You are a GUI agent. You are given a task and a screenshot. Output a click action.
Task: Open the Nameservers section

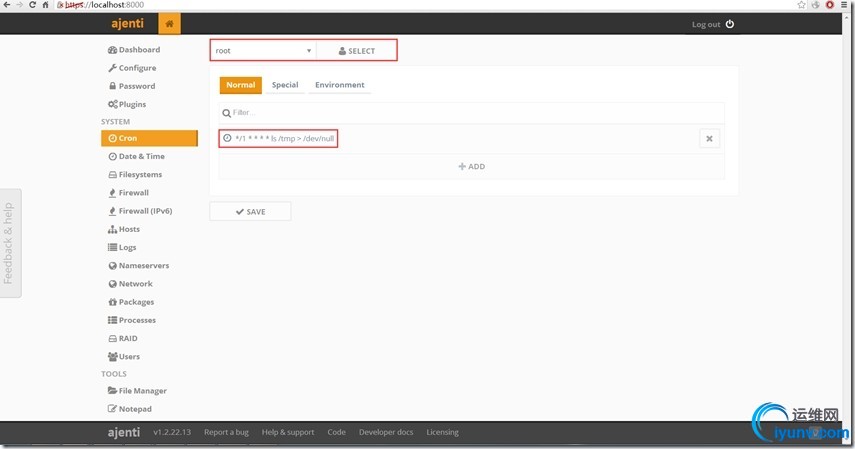coord(139,266)
